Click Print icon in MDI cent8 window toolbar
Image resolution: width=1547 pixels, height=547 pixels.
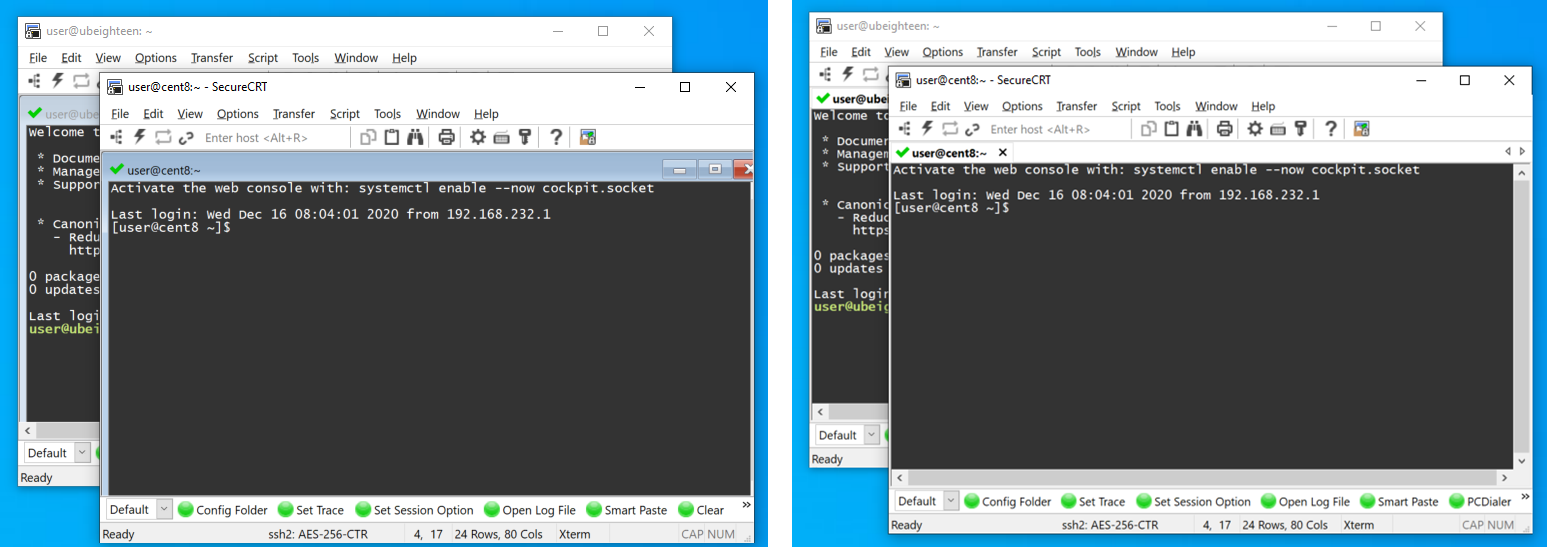pos(447,138)
